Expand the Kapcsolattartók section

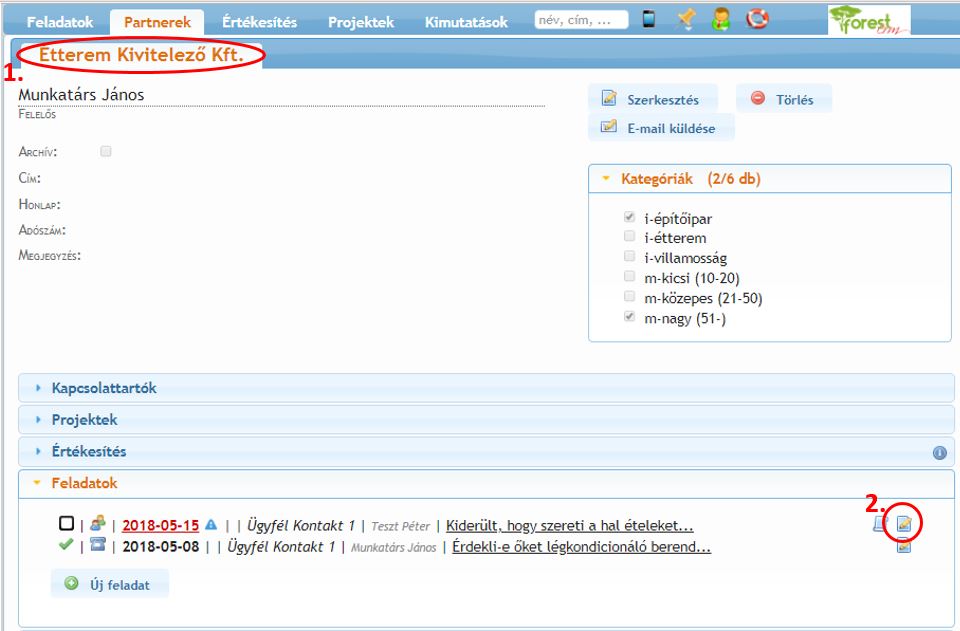pos(104,388)
